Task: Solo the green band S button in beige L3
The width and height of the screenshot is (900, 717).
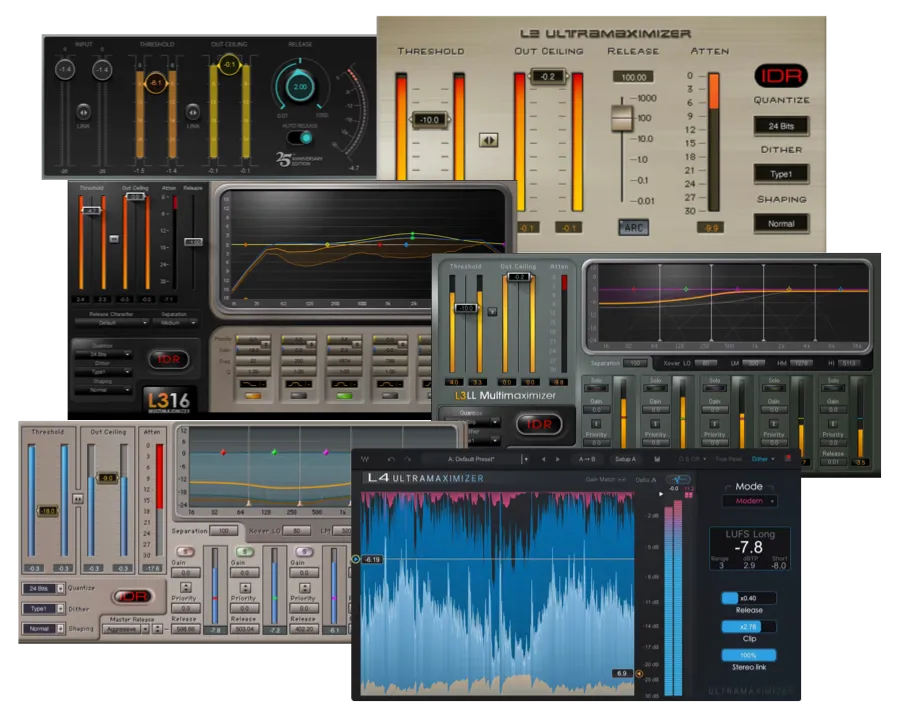Action: [x=245, y=552]
